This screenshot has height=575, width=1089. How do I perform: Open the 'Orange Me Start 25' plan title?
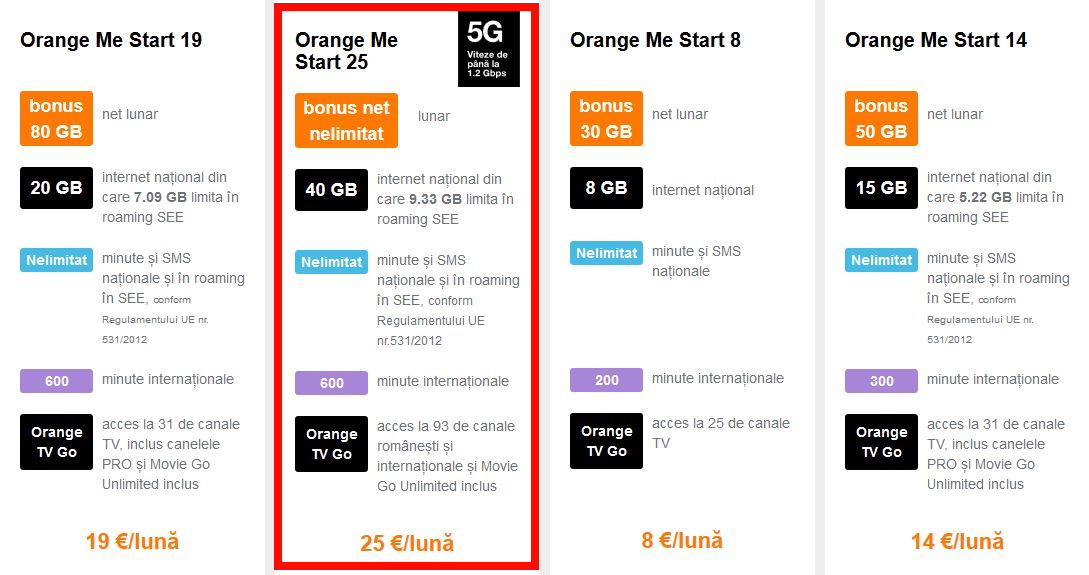click(x=346, y=51)
